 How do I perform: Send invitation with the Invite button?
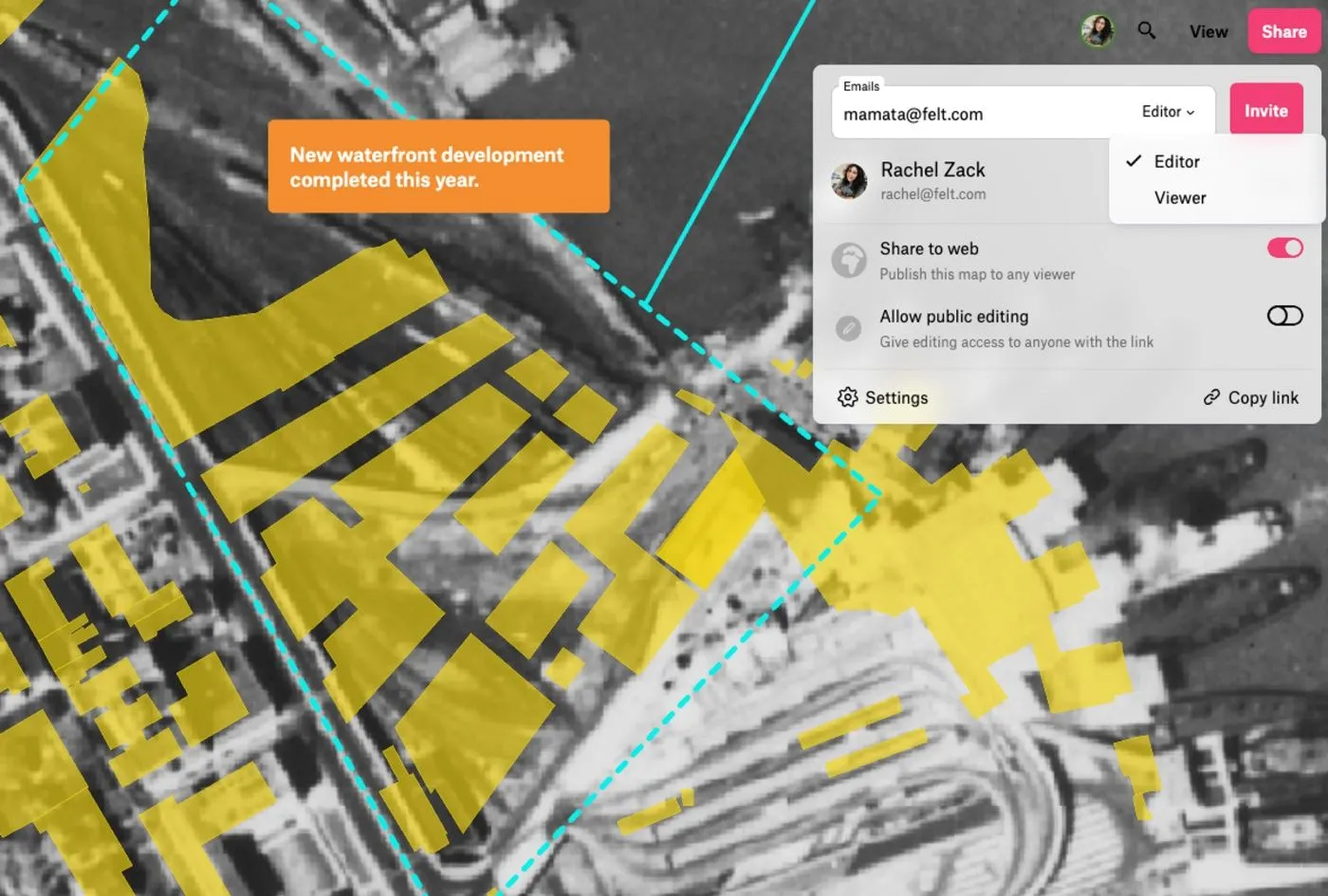tap(1266, 111)
